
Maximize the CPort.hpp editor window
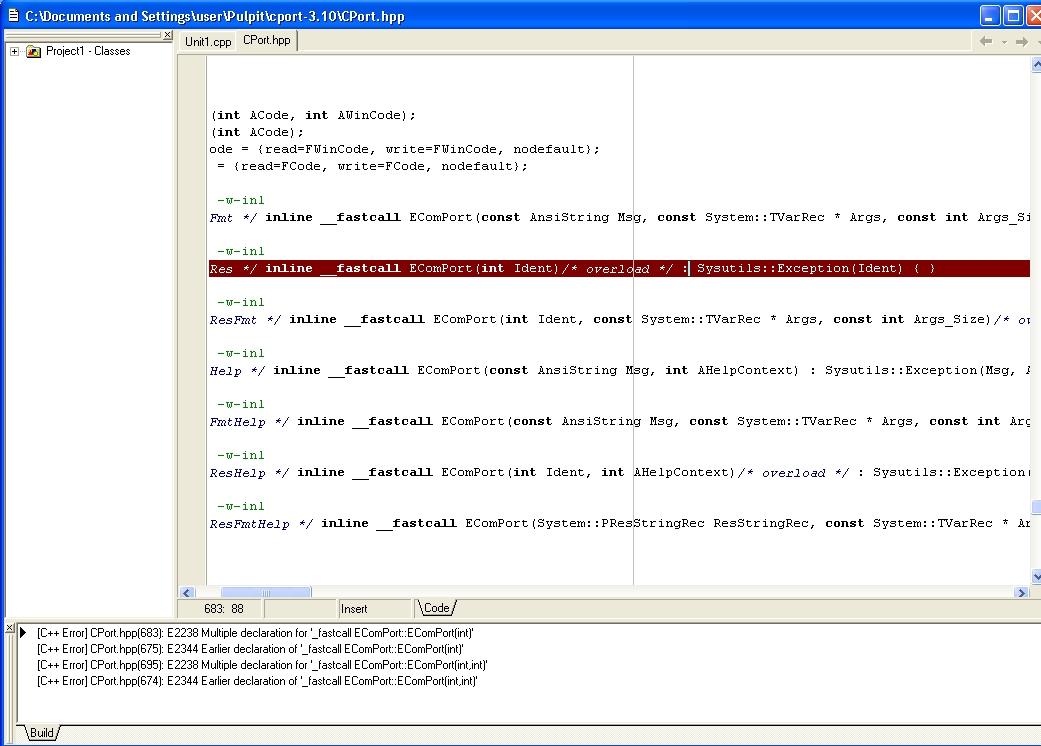point(1013,16)
